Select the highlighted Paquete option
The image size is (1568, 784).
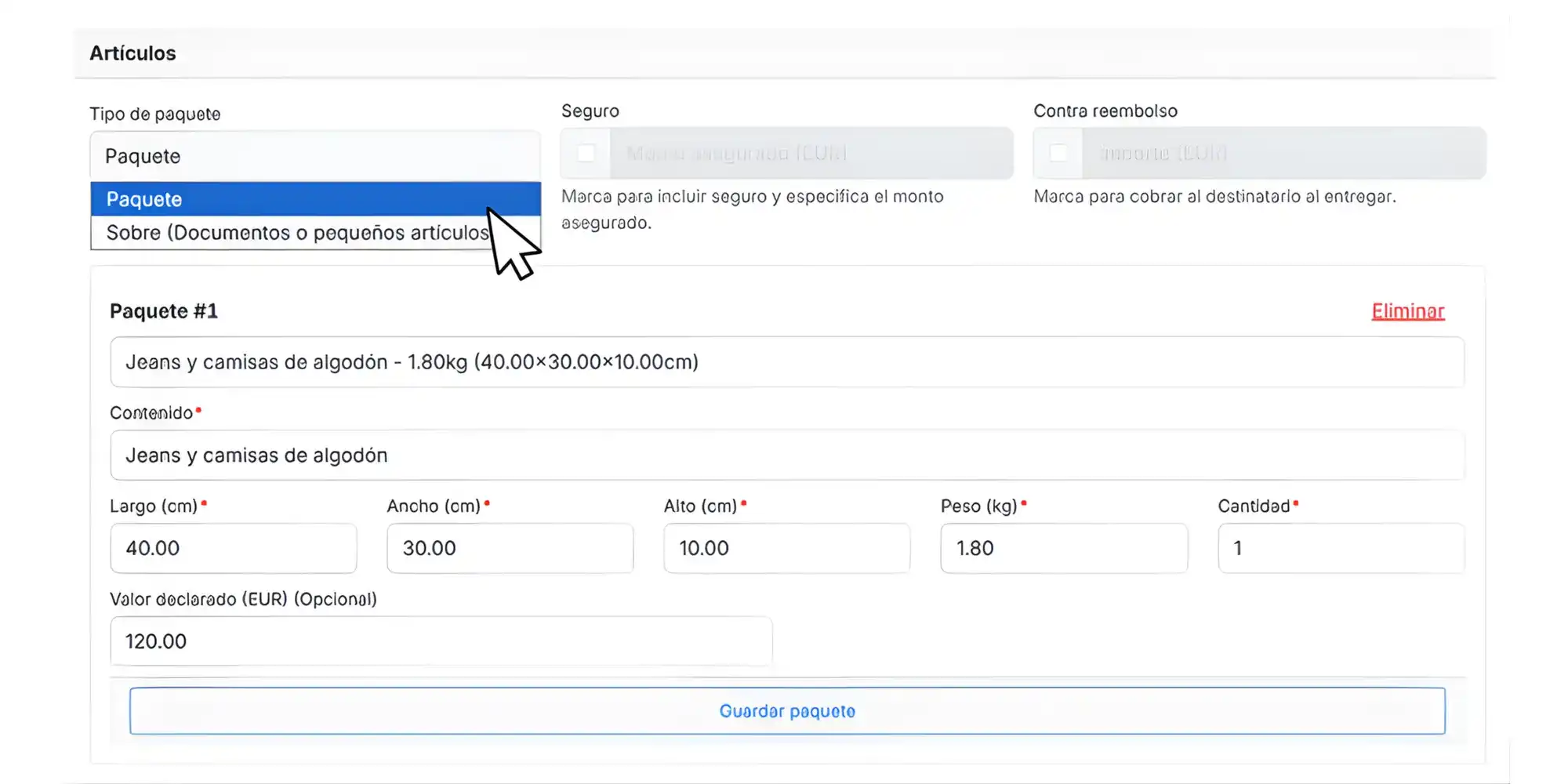[315, 199]
